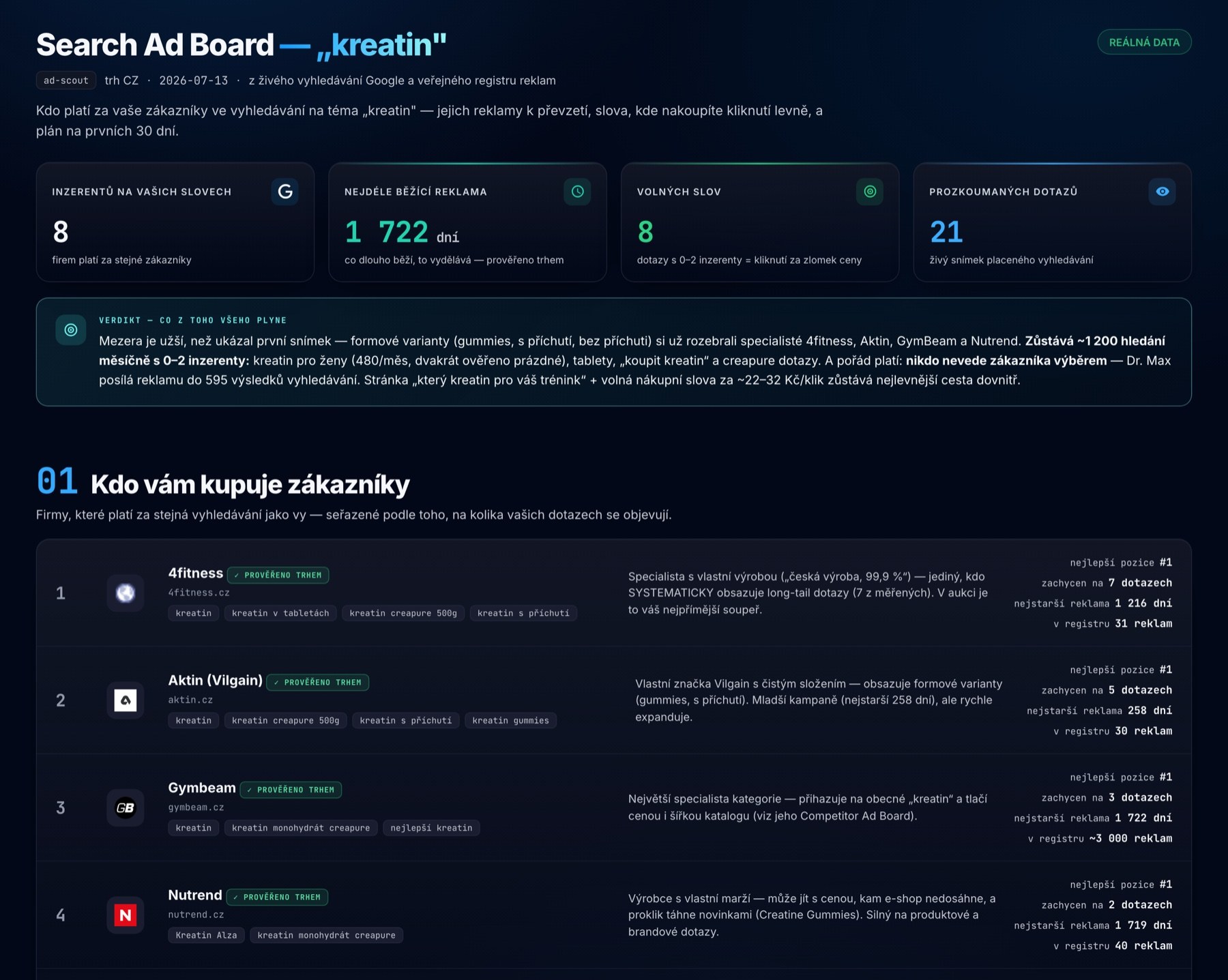This screenshot has width=1228, height=980.
Task: Click the '21' explored queries value
Action: [946, 233]
